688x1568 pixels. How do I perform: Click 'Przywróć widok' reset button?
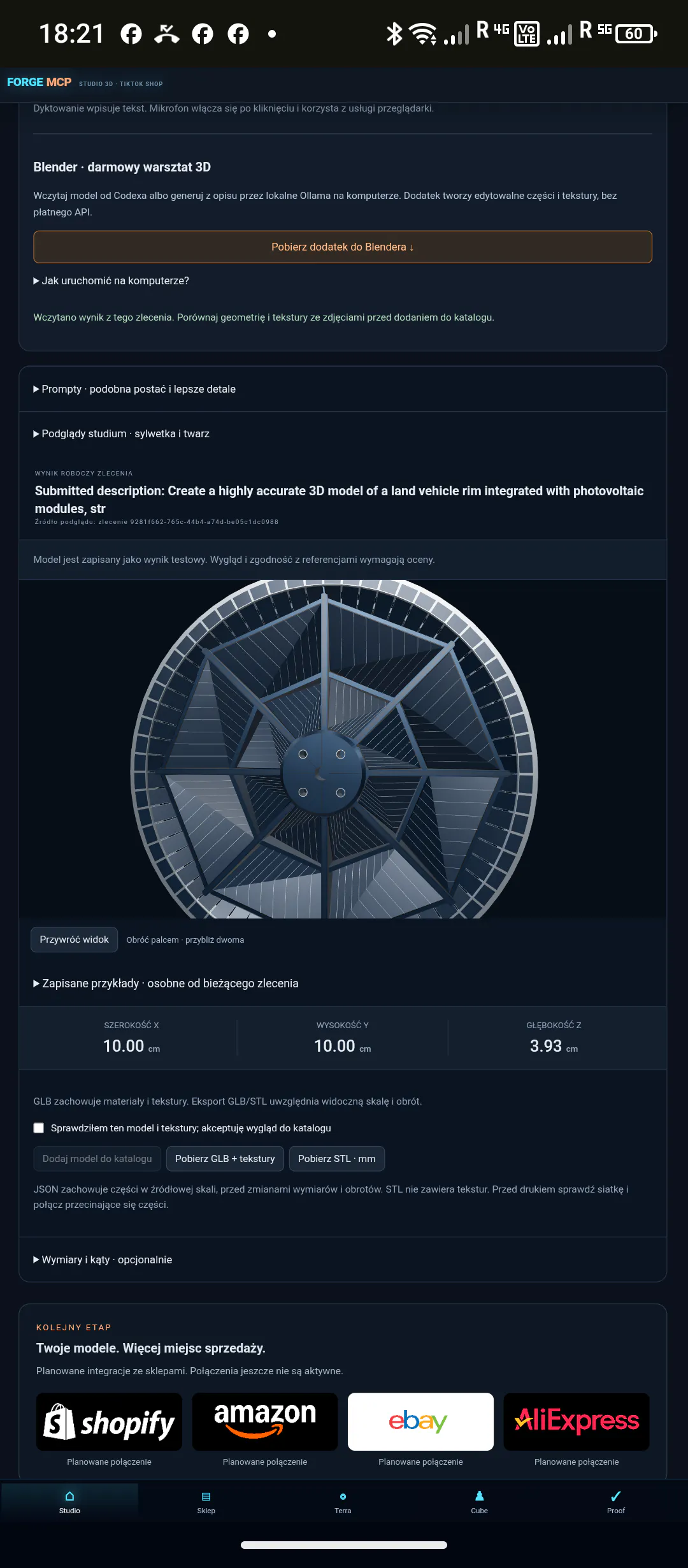pyautogui.click(x=75, y=940)
